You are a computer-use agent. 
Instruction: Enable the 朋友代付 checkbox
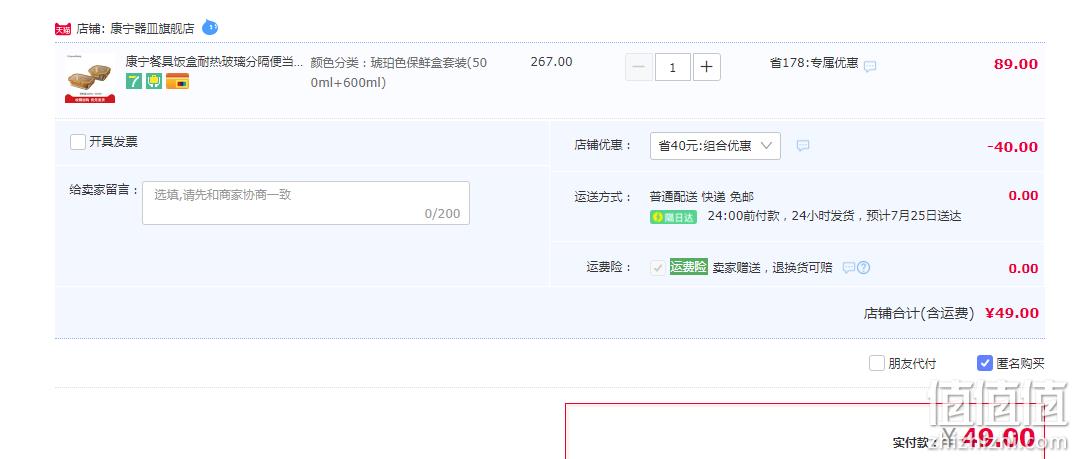(876, 363)
